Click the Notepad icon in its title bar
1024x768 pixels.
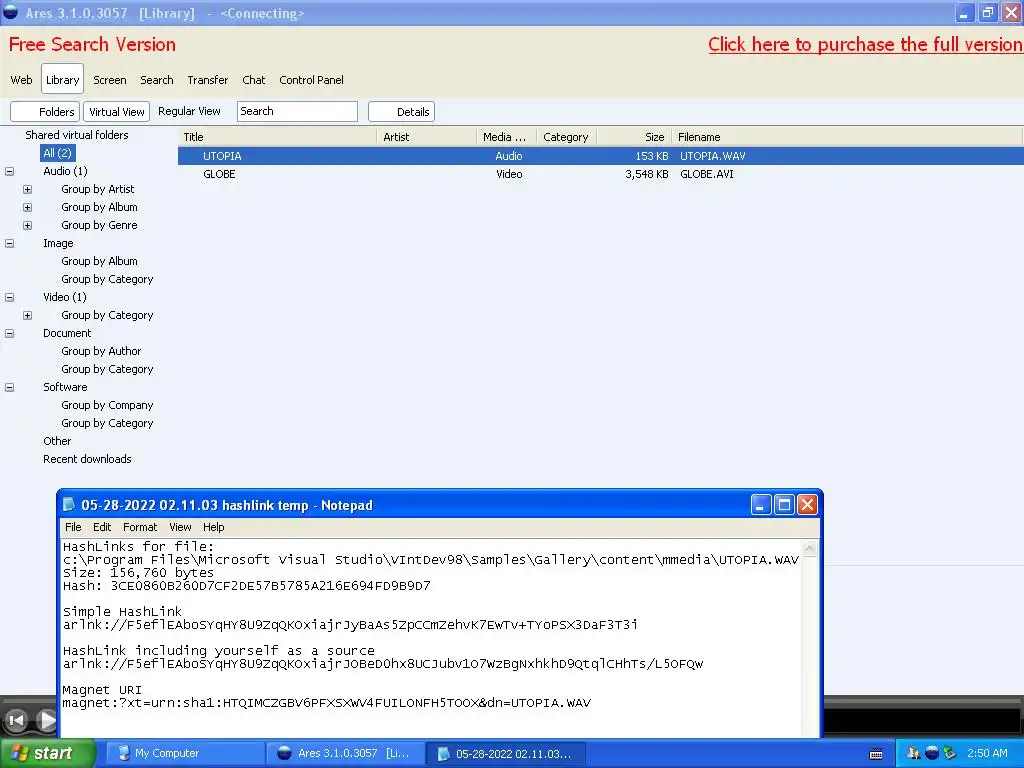pyautogui.click(x=69, y=505)
